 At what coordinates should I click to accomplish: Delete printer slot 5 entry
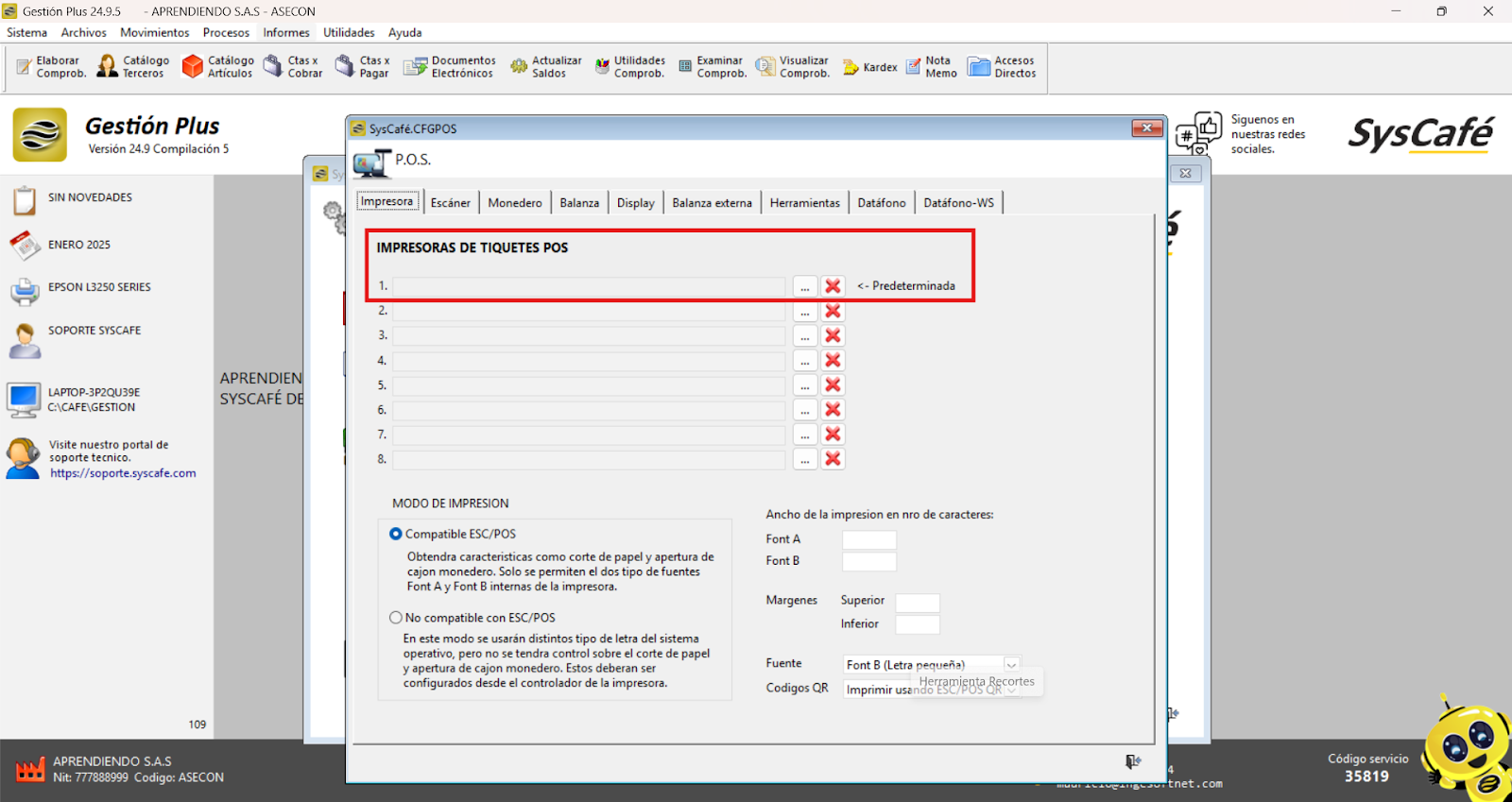pos(833,385)
